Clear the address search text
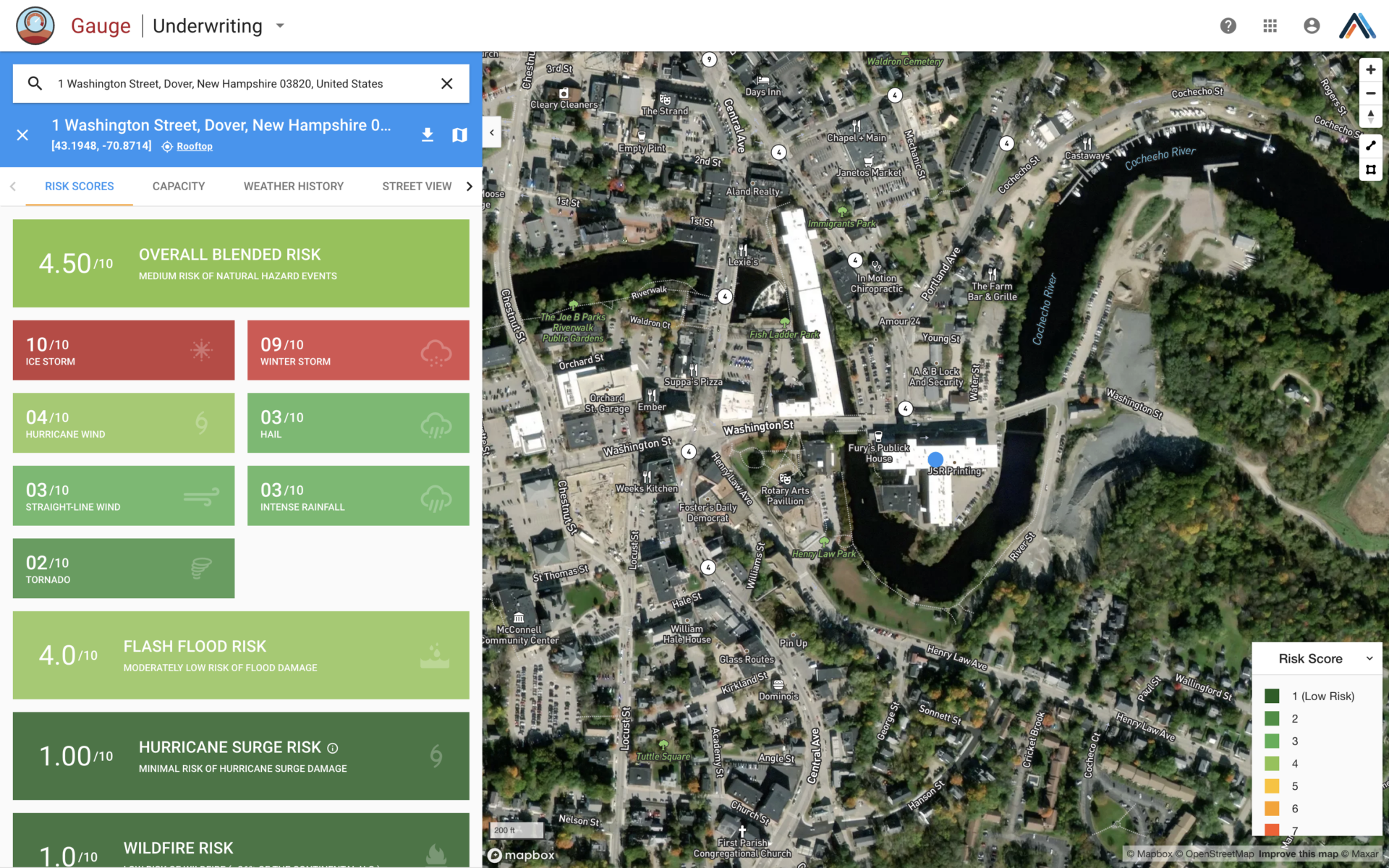 click(447, 84)
